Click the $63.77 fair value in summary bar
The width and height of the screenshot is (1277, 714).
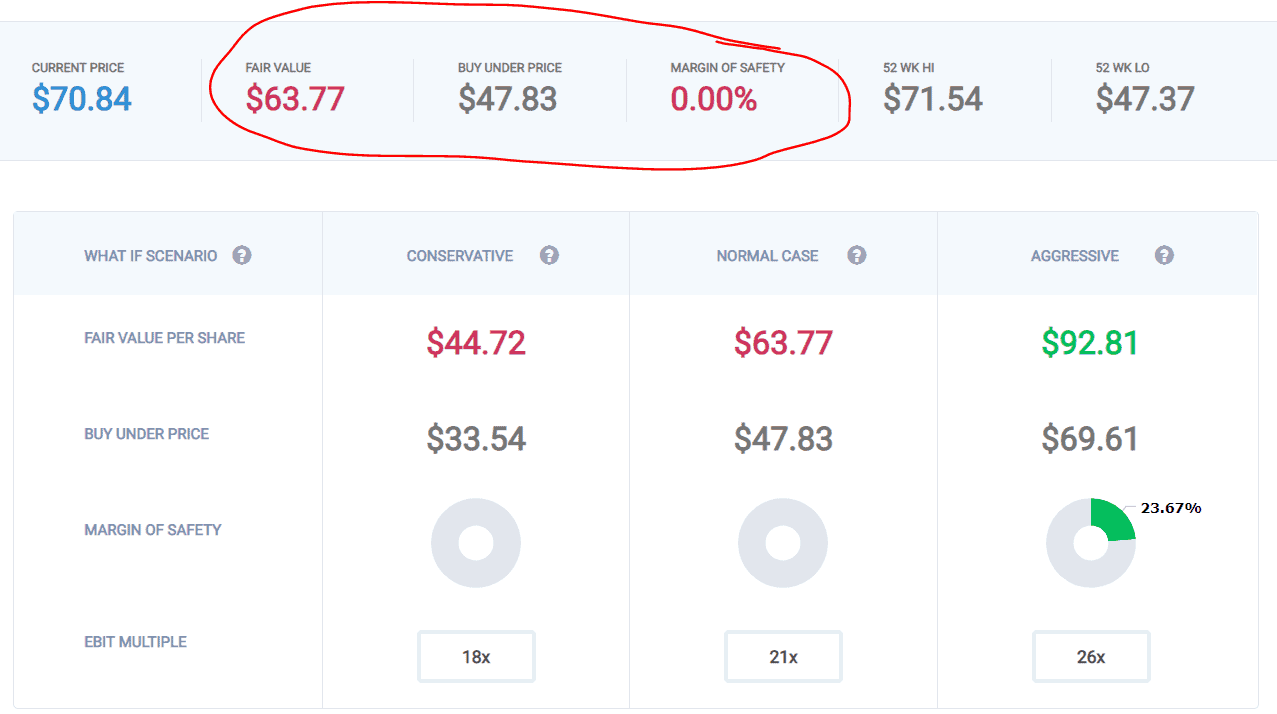pyautogui.click(x=295, y=99)
